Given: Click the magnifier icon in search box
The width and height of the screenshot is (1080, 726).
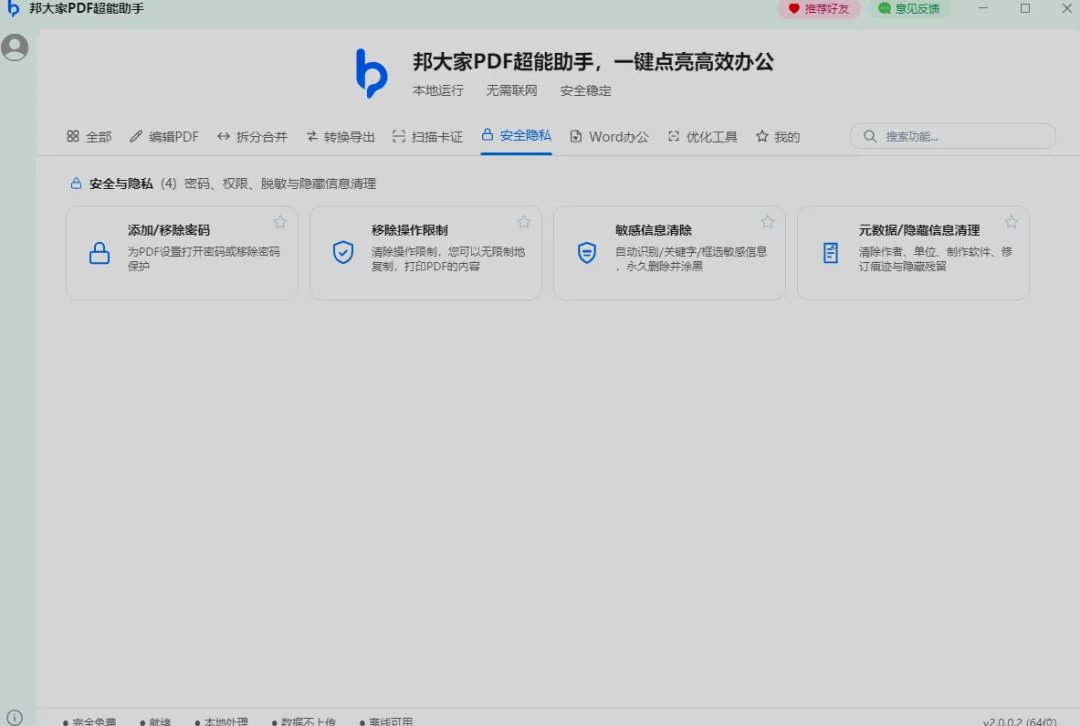Looking at the screenshot, I should pyautogui.click(x=870, y=136).
